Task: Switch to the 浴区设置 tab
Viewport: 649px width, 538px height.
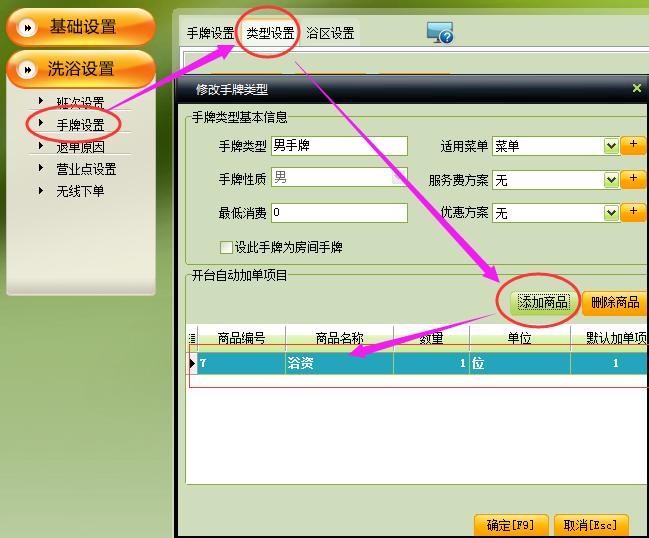Action: [x=330, y=33]
